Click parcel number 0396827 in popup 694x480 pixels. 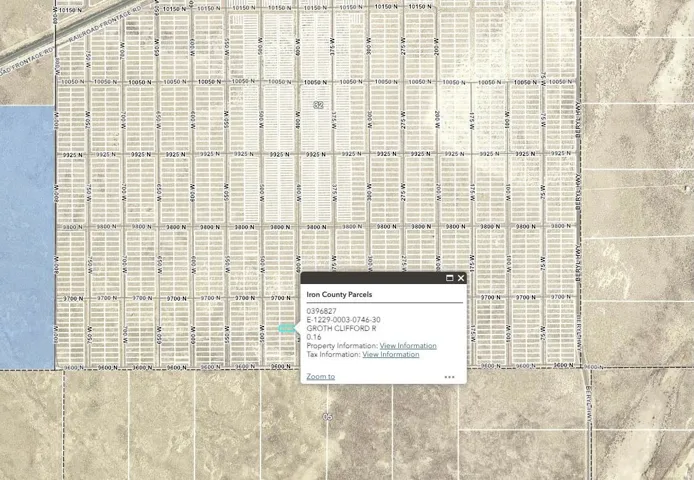click(x=321, y=311)
